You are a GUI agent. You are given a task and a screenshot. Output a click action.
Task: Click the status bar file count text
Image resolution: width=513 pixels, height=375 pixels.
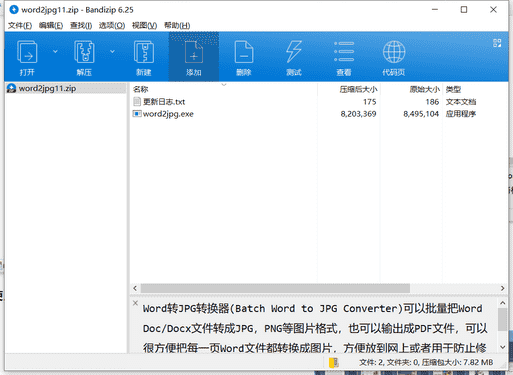click(x=426, y=363)
